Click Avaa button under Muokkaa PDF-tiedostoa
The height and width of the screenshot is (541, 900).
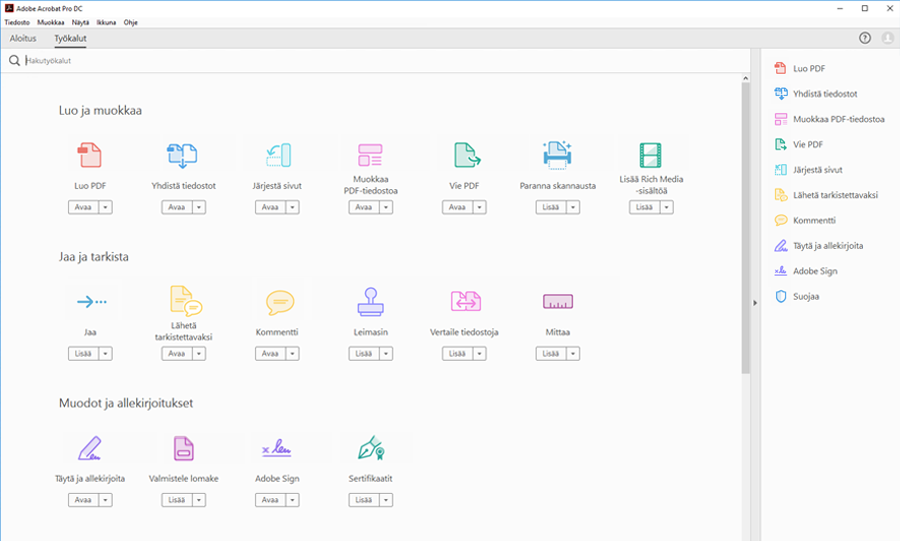click(x=364, y=207)
